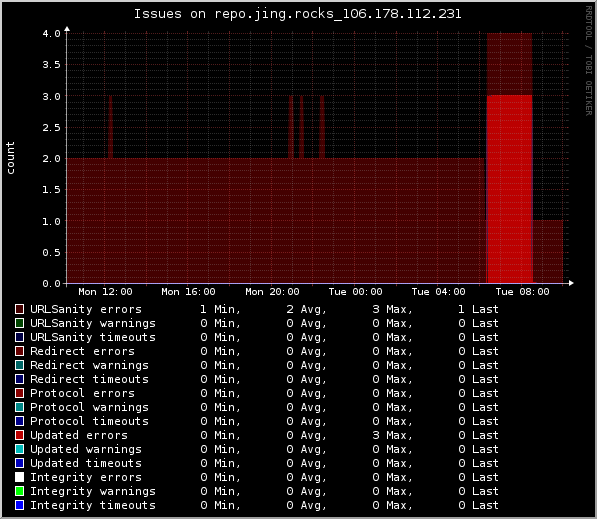Select the Updated errors red swatch
Viewport: 597px width, 519px height.
coord(19,435)
